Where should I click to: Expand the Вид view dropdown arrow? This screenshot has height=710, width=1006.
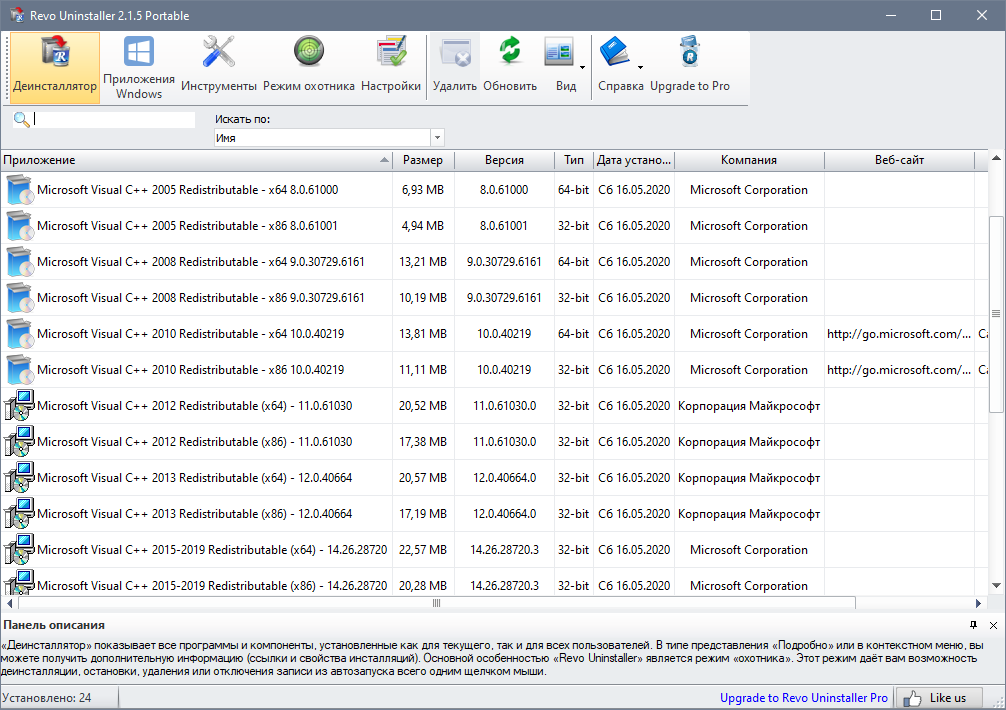582,68
